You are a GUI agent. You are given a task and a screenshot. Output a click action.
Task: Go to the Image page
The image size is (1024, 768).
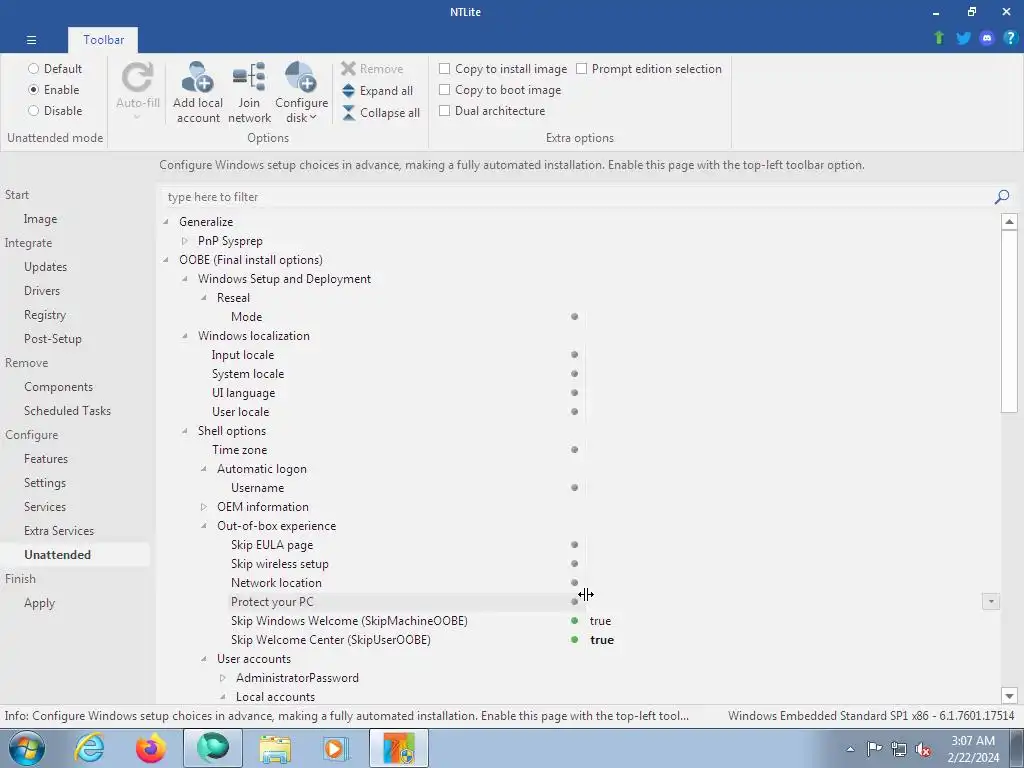coord(40,219)
